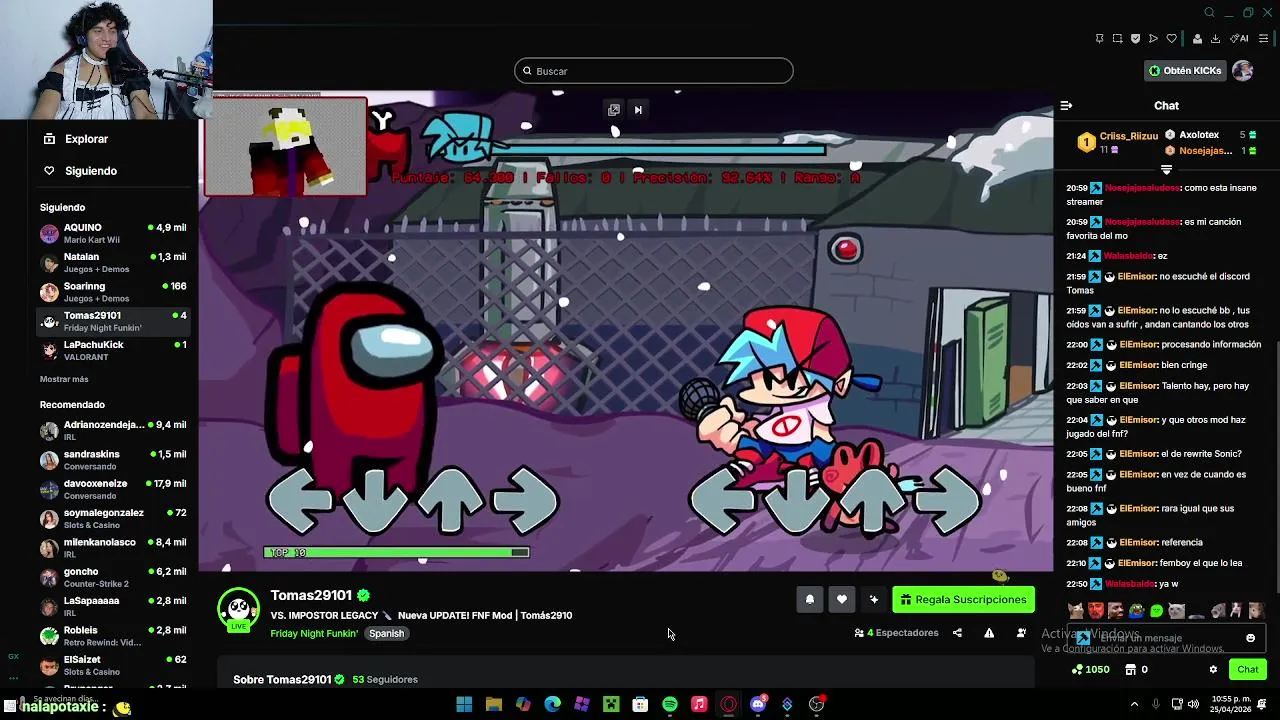Click the share stream icon
This screenshot has height=720, width=1280.
point(957,633)
